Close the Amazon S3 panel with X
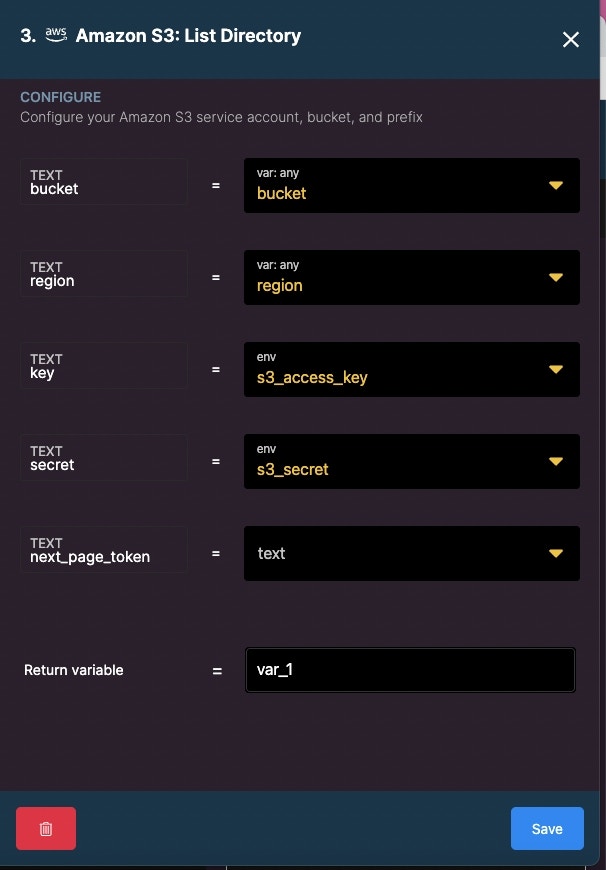 (570, 39)
